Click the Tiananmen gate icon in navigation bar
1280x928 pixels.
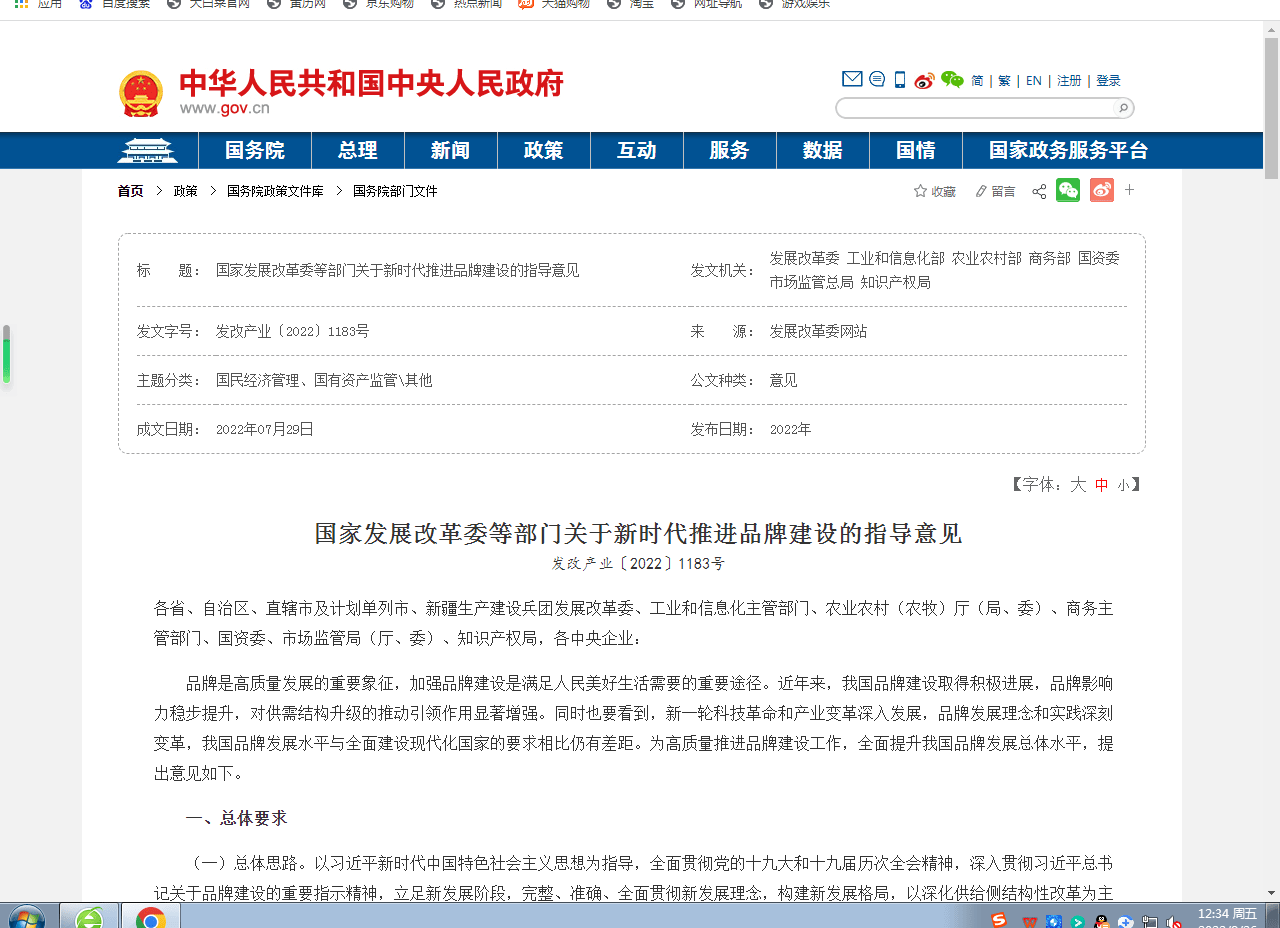click(x=148, y=151)
